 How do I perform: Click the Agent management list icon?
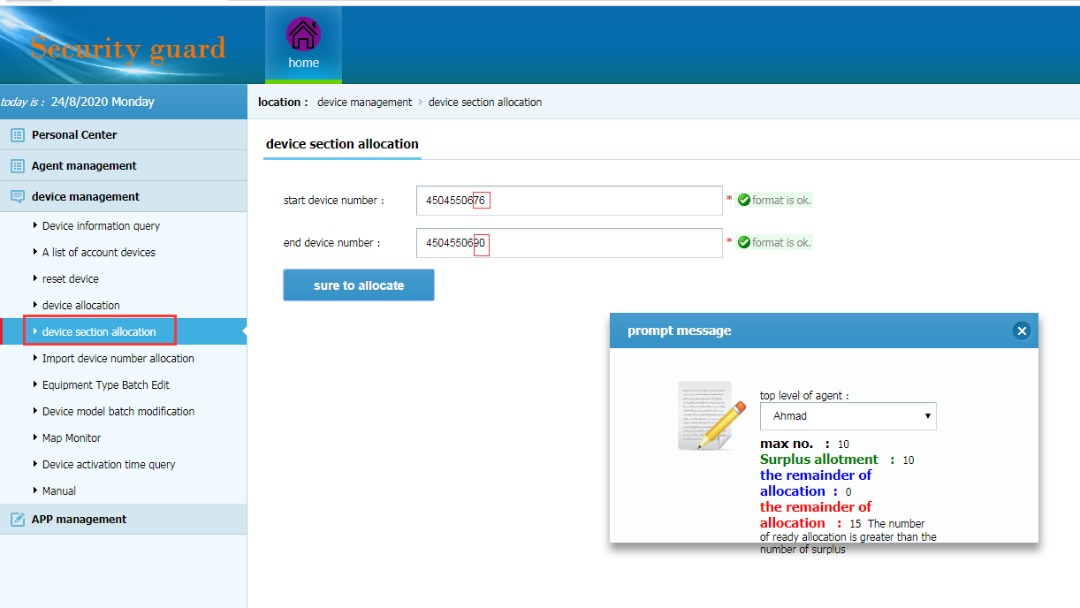17,166
